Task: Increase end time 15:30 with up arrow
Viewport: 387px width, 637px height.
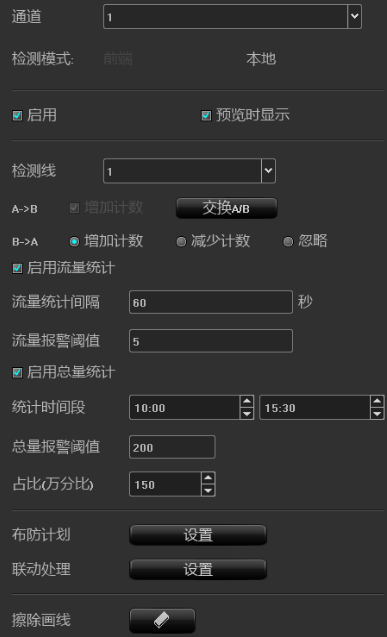Action: pos(377,401)
